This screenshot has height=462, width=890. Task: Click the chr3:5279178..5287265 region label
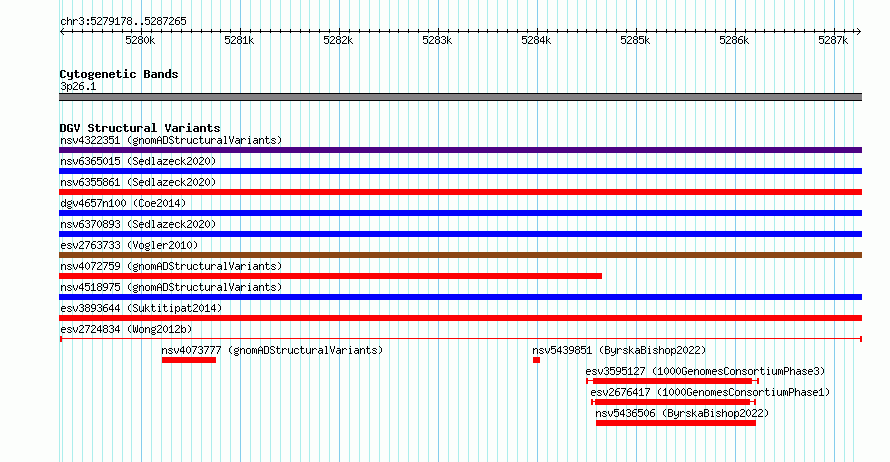123,21
